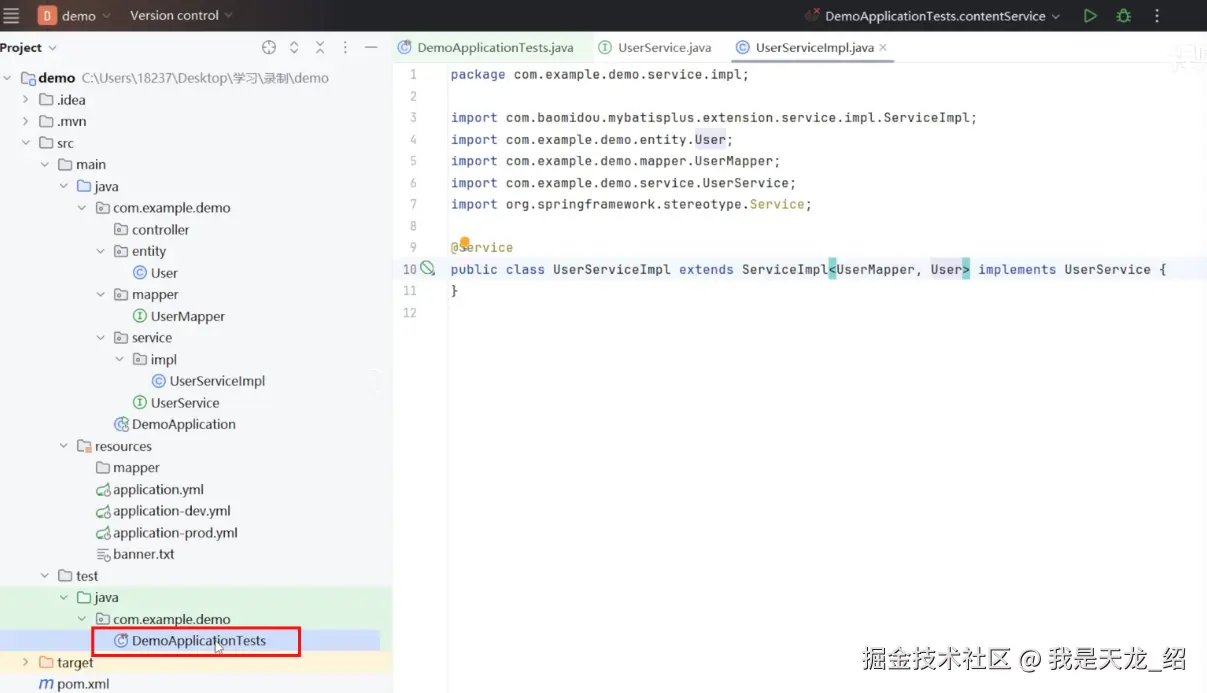Select com.example.demo package under test java
This screenshot has height=693, width=1207.
pos(171,619)
